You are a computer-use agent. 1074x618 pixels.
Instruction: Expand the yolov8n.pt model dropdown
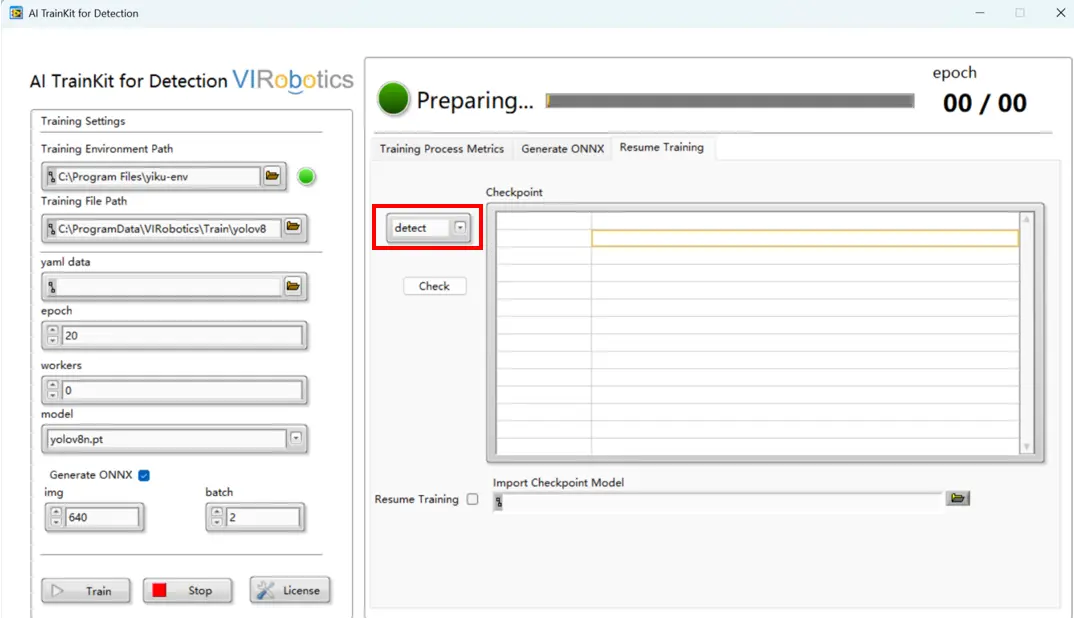point(295,438)
